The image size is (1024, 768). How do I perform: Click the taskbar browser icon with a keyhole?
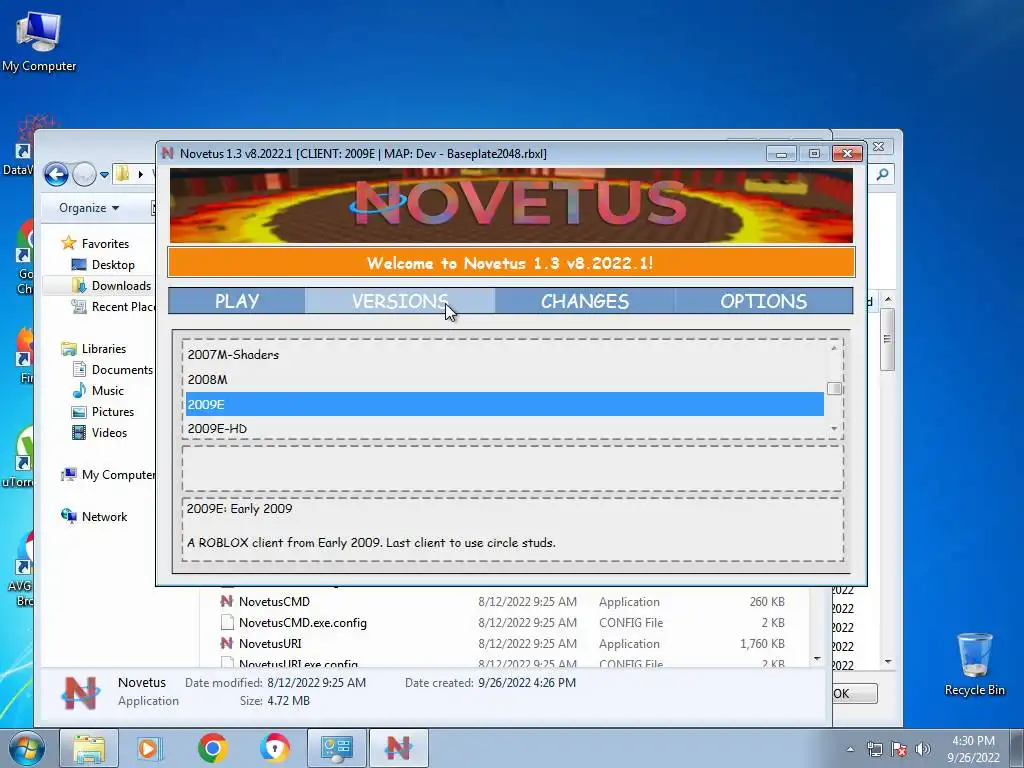pos(274,748)
